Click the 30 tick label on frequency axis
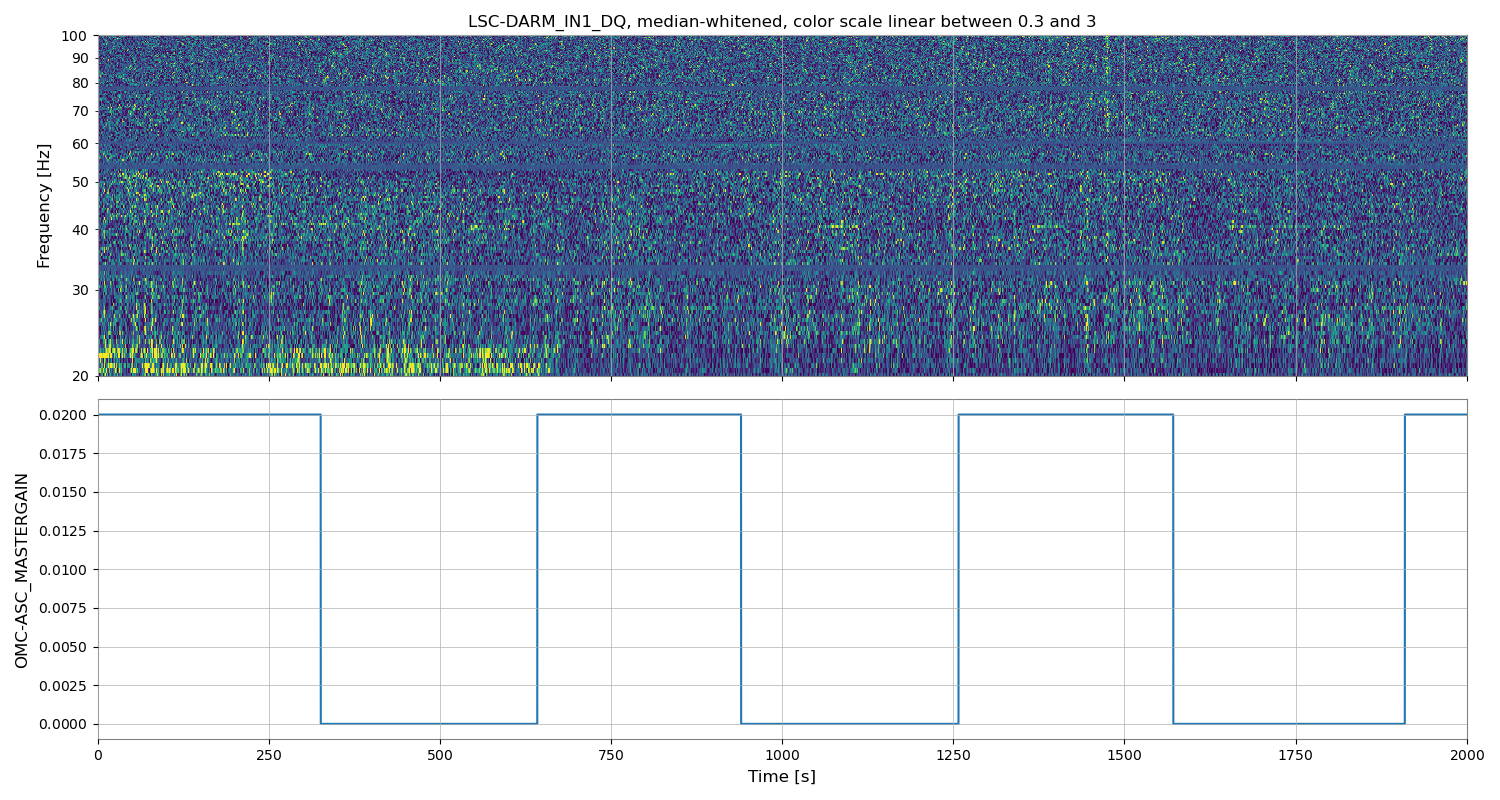Viewport: 1500px width, 800px height. pyautogui.click(x=79, y=290)
